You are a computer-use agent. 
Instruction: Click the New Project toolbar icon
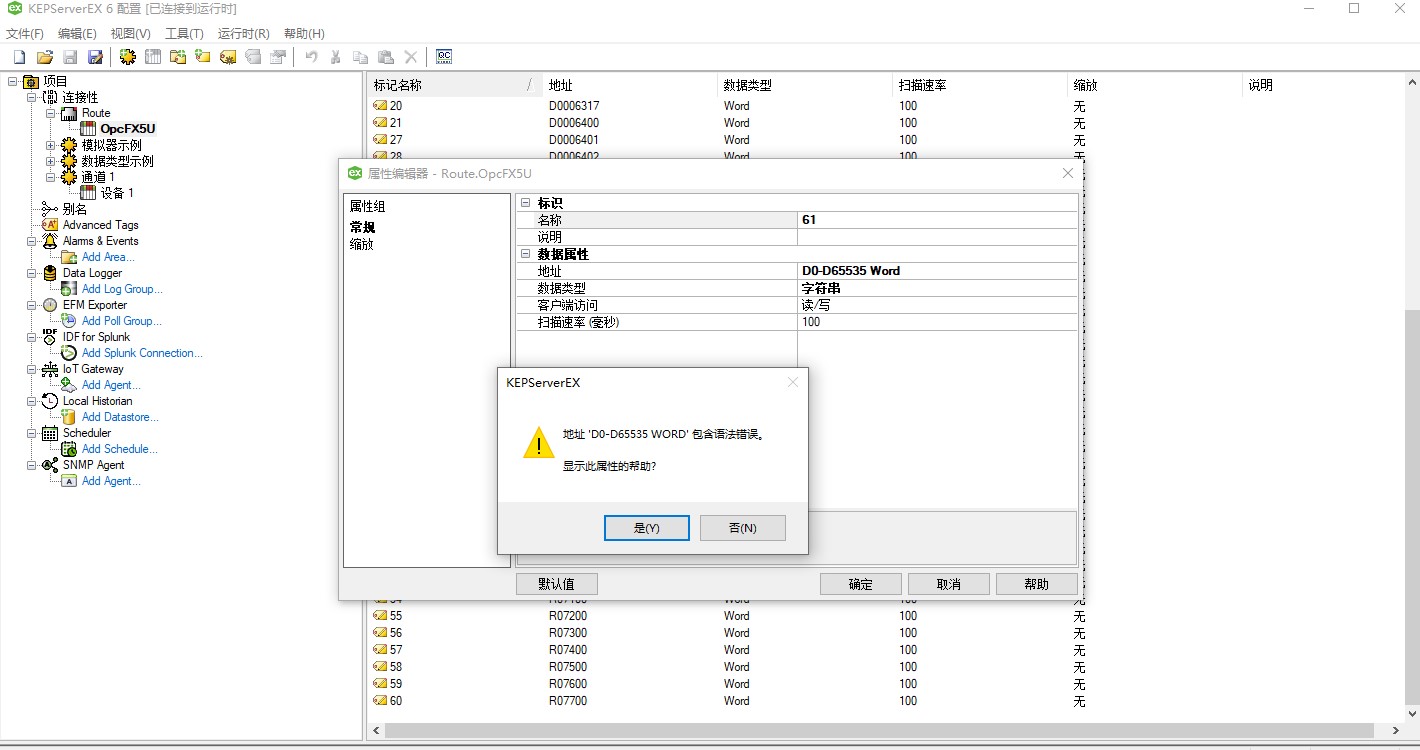[19, 57]
